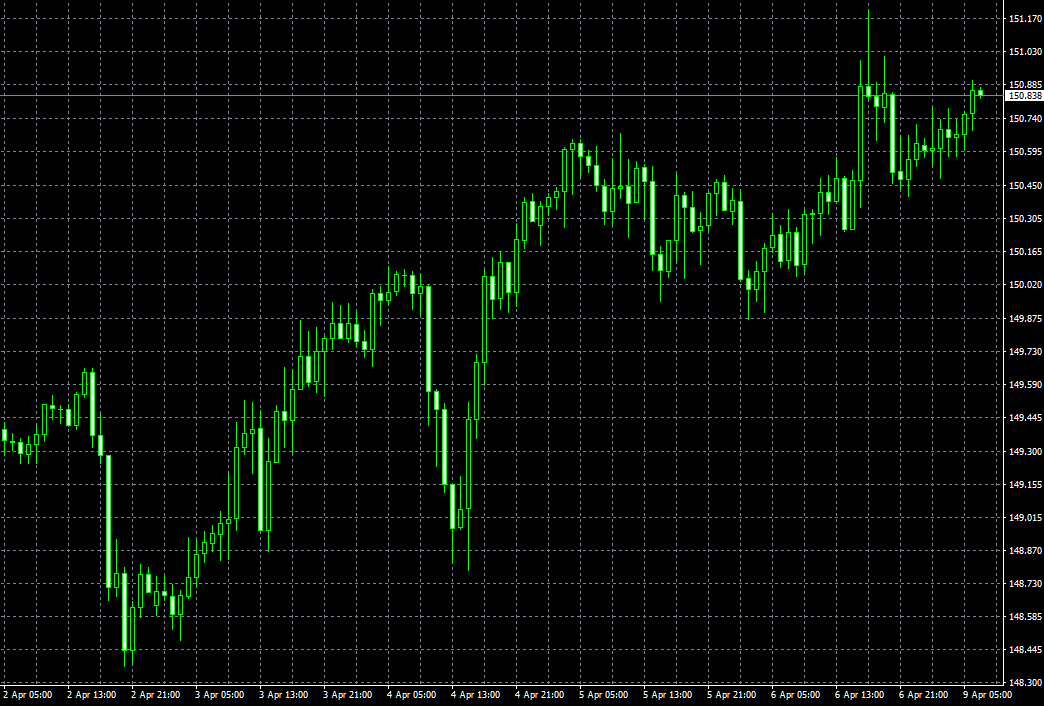Click the 151.030 price axis label
Screen dimensions: 1044x706
pos(1025,52)
